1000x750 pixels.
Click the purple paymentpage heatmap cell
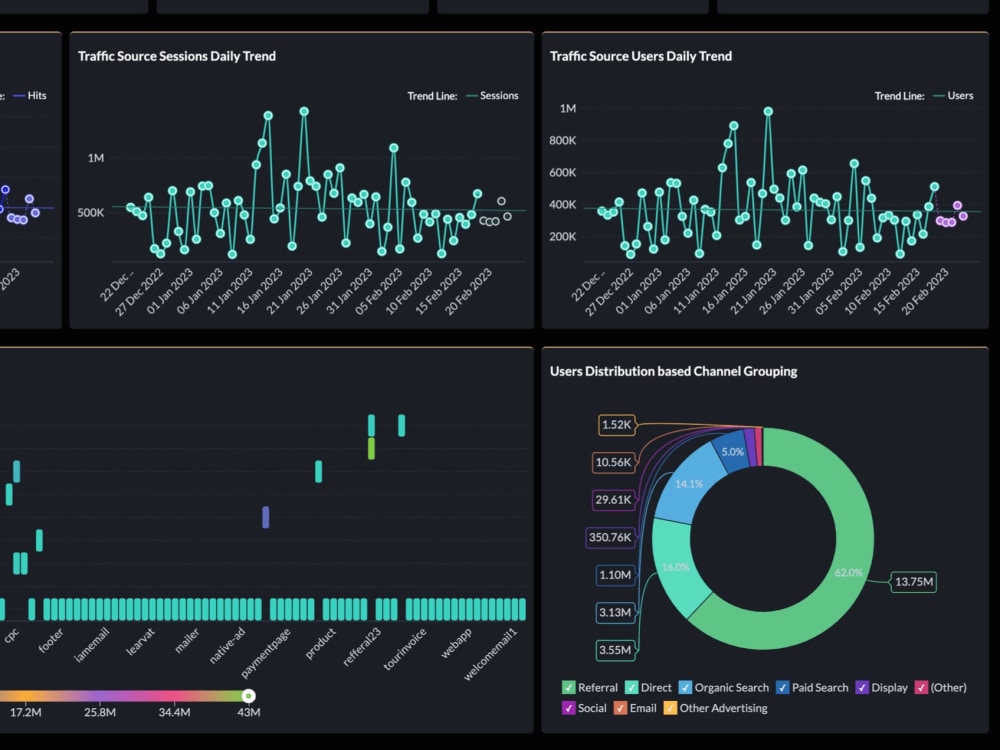(x=265, y=517)
